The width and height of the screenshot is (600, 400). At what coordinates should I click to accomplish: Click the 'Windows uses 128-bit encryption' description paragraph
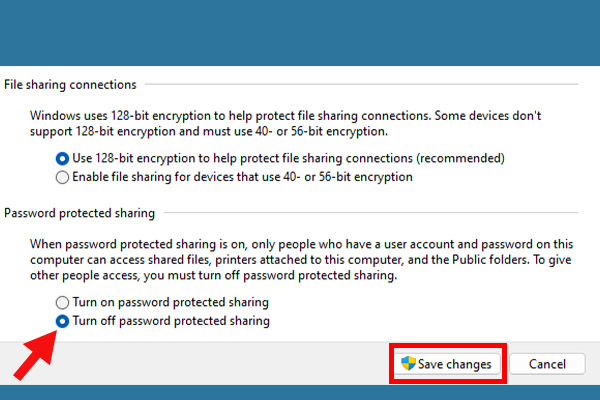[285, 123]
